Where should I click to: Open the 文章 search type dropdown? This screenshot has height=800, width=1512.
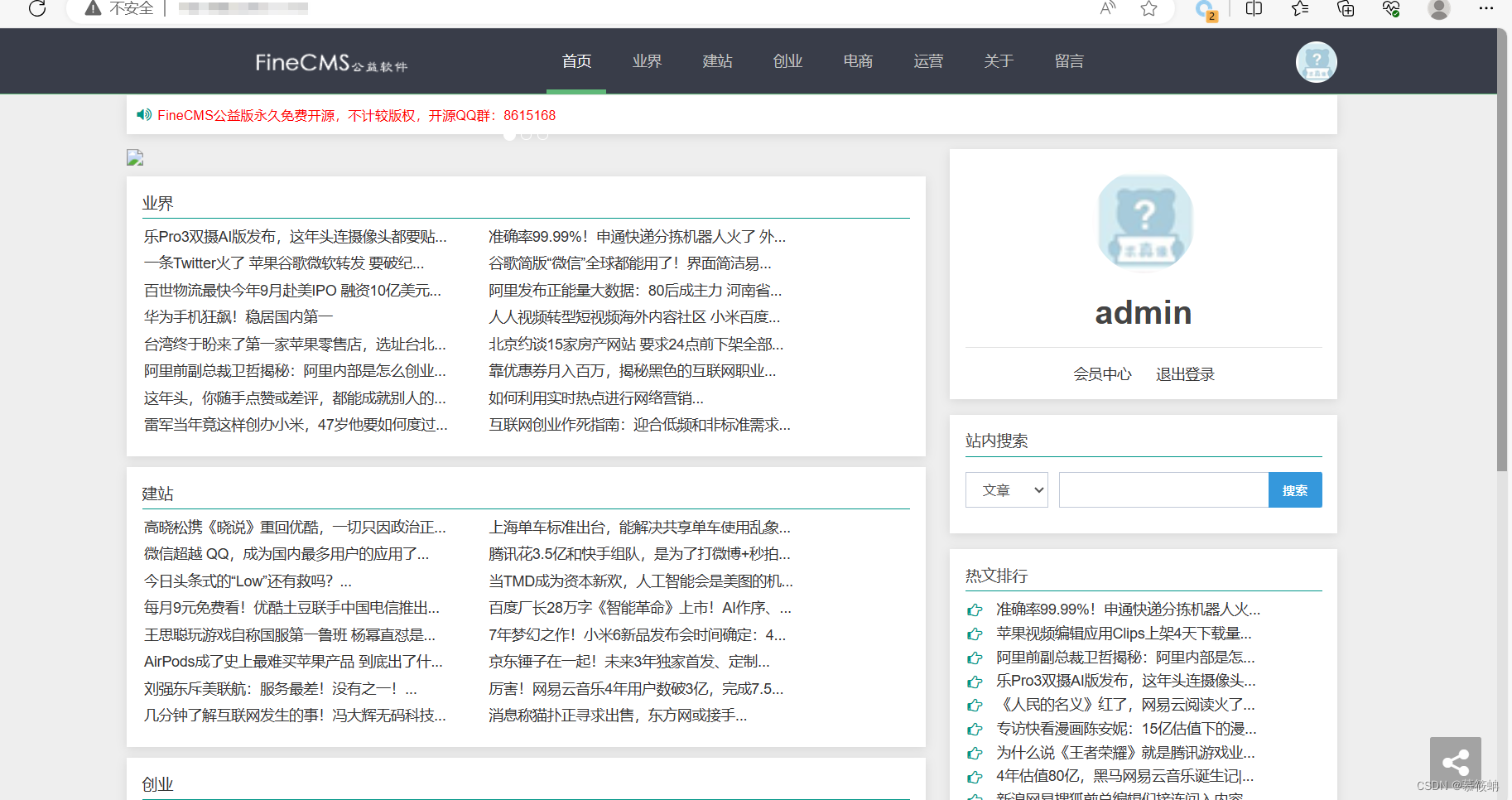point(1006,489)
